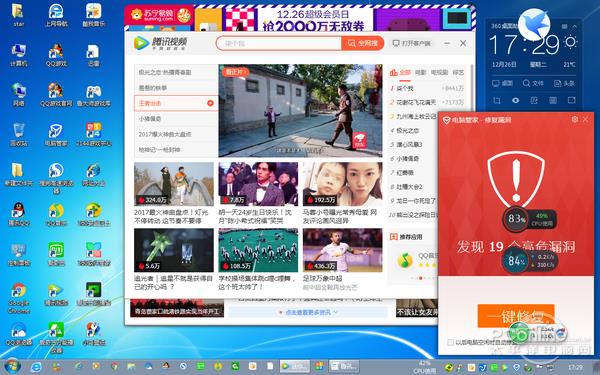
Task: Open Internet Explorer from the taskbar
Action: pos(36,367)
